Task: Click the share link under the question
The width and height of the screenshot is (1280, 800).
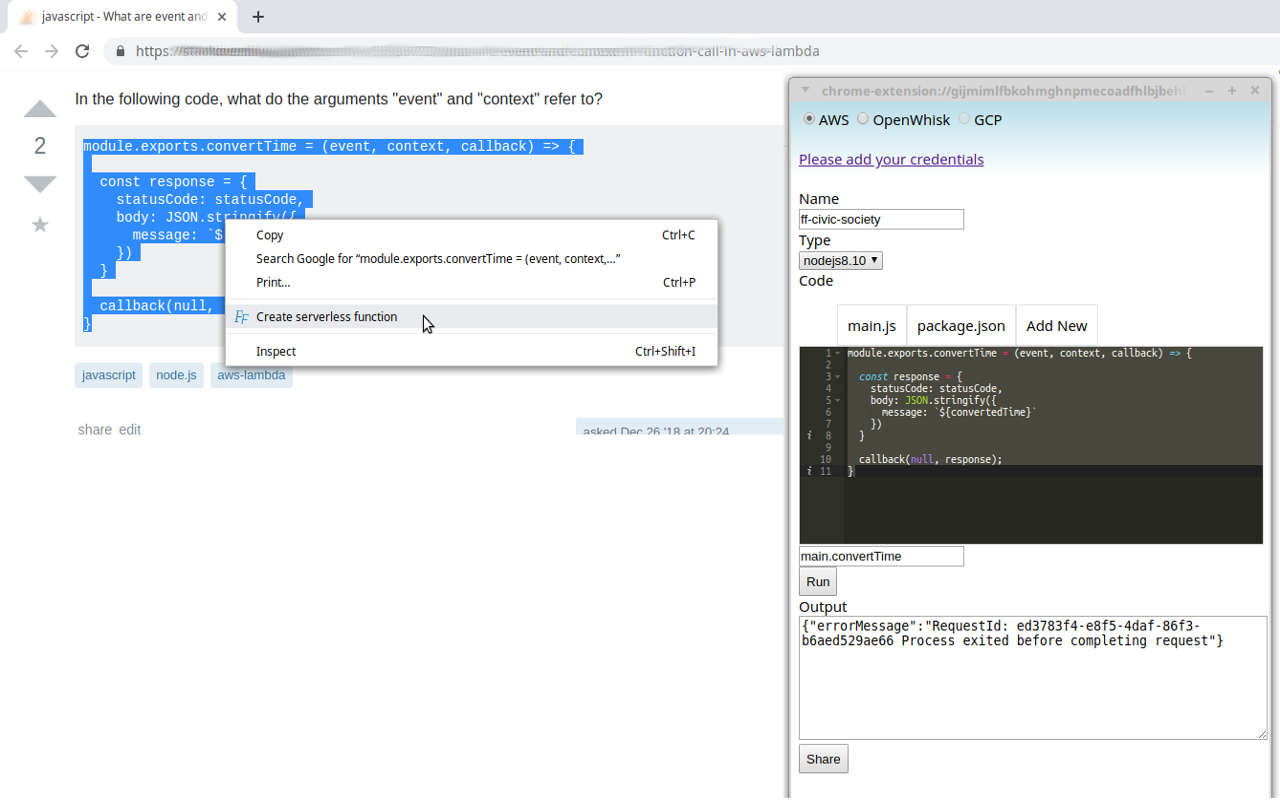Action: click(x=95, y=430)
